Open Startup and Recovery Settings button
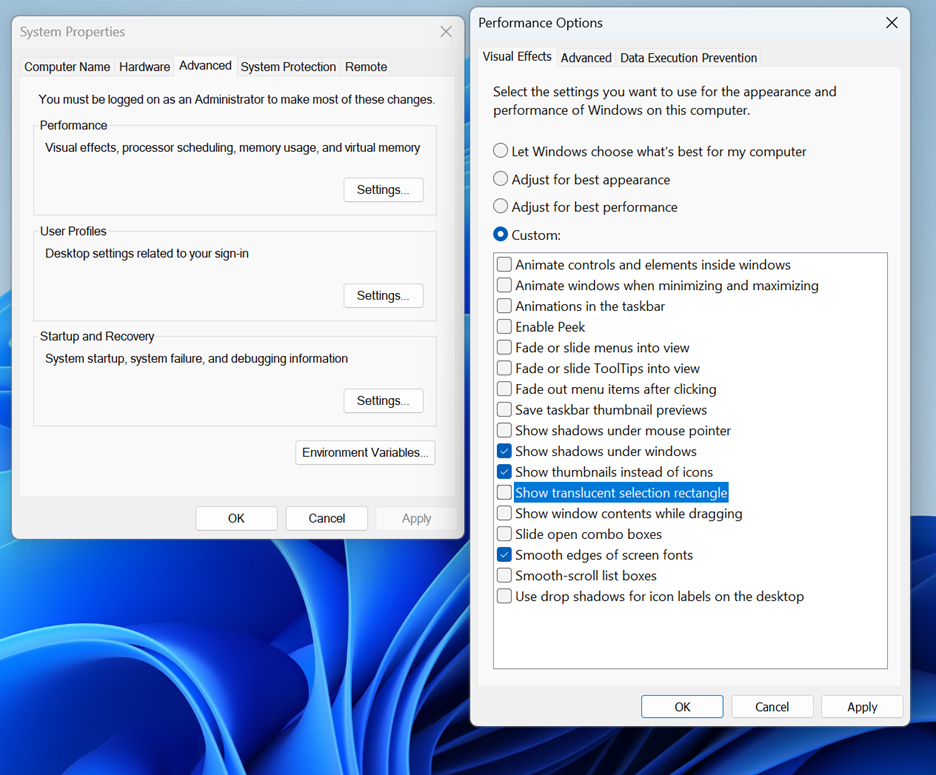This screenshot has height=775, width=936. tap(383, 401)
